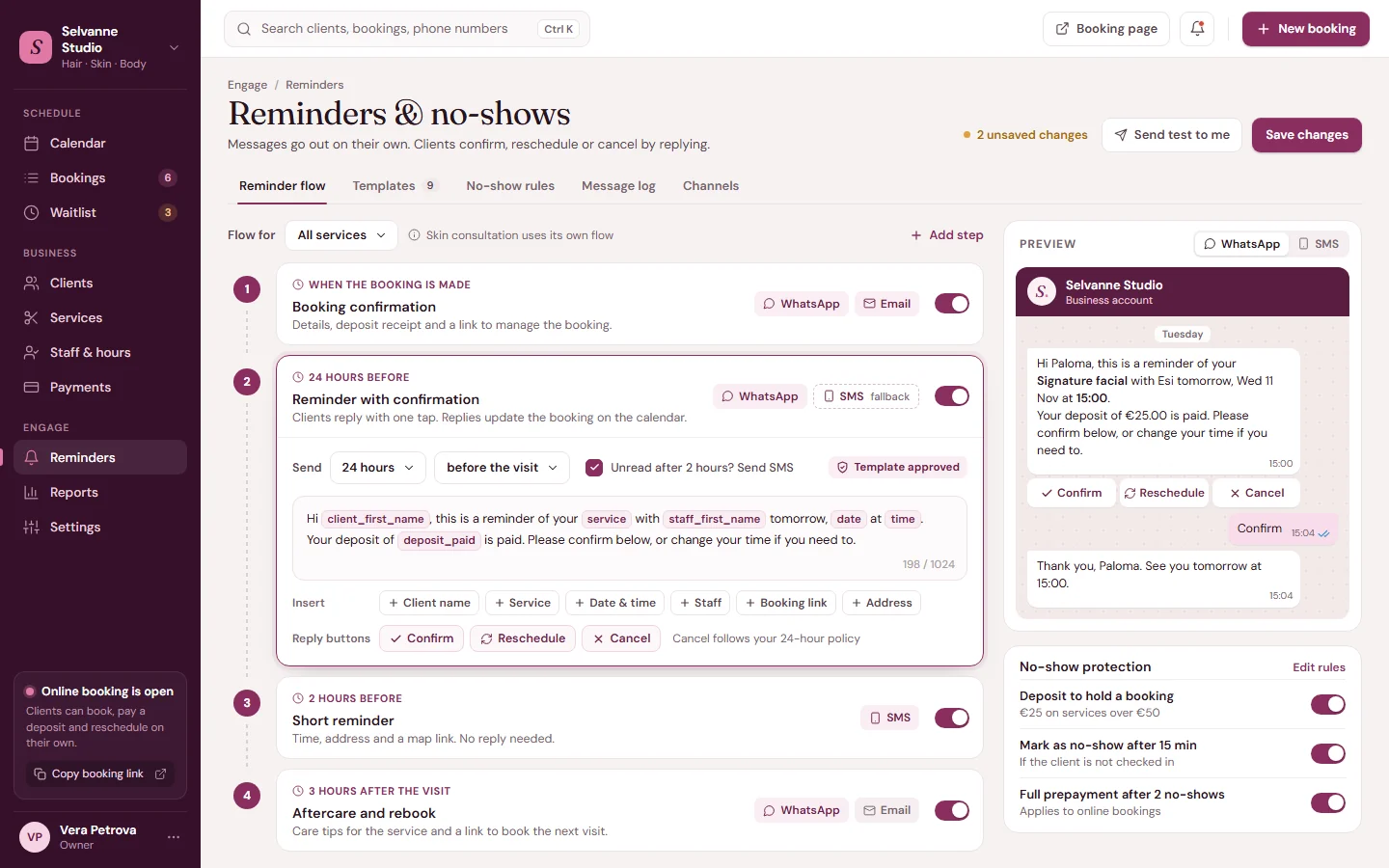Open the before the visit dropdown
The width and height of the screenshot is (1389, 868).
pyautogui.click(x=502, y=468)
